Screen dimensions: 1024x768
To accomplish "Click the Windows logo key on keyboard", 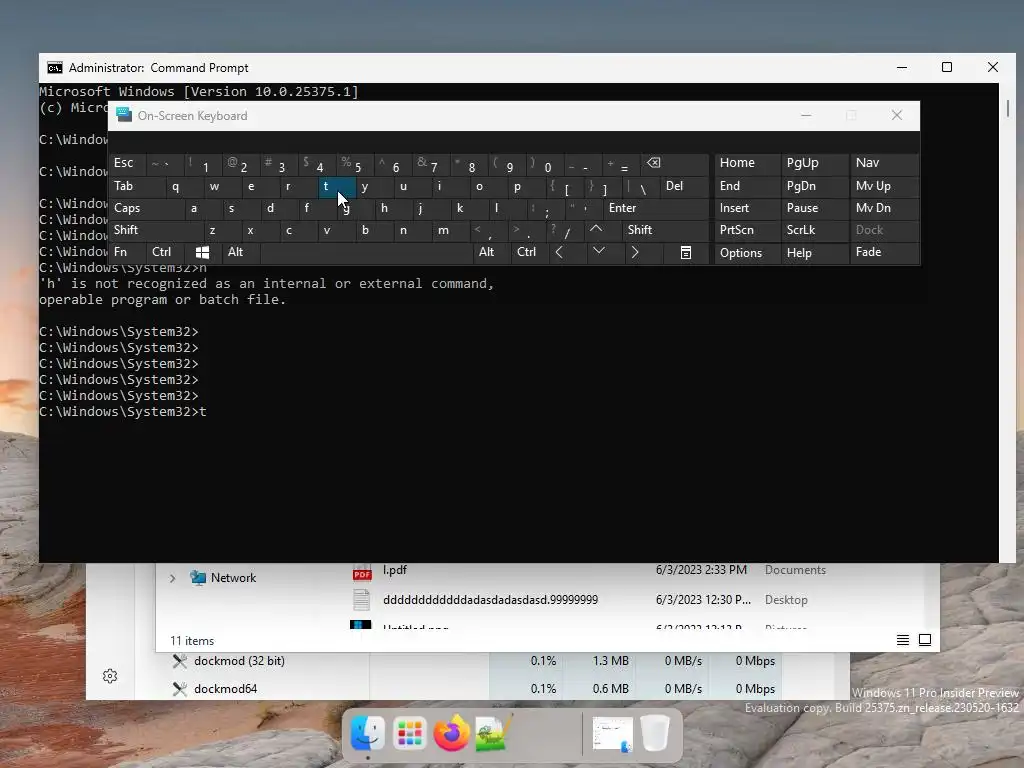I will (202, 252).
